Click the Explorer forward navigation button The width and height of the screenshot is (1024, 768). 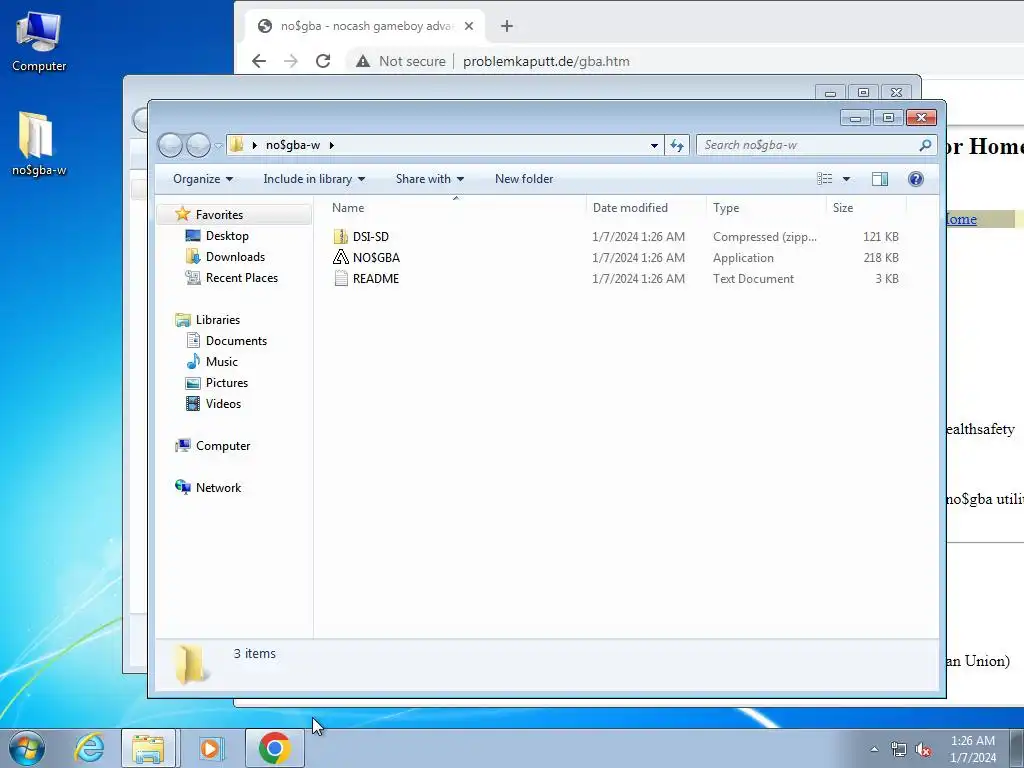point(198,145)
